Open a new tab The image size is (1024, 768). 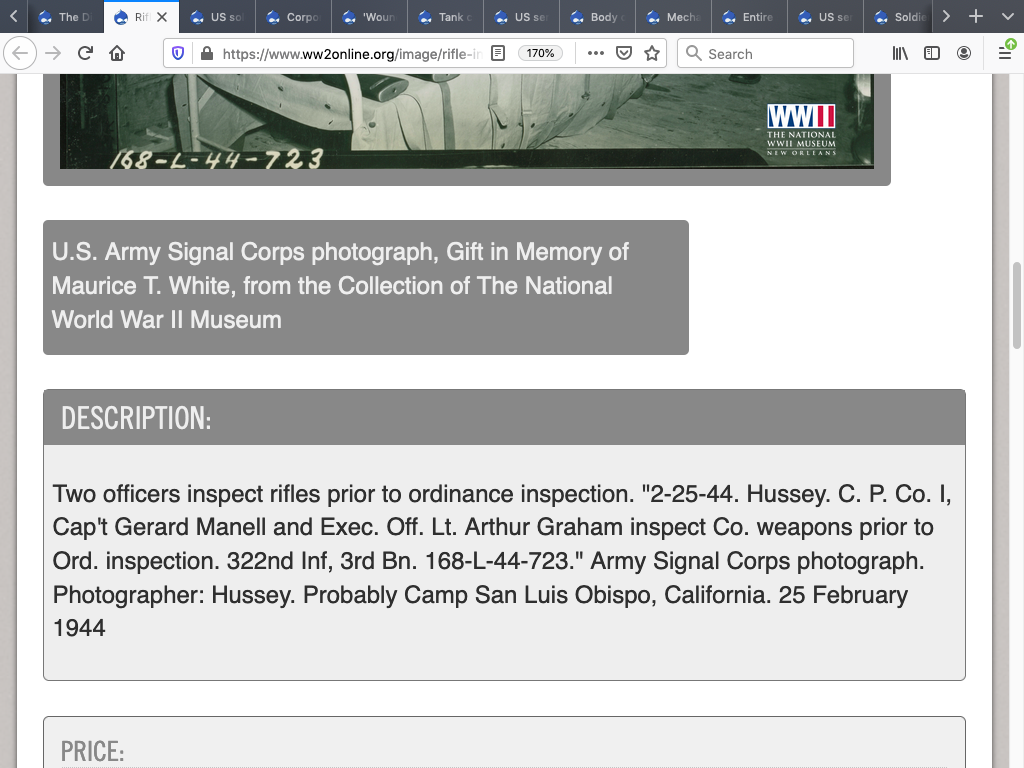tap(976, 17)
